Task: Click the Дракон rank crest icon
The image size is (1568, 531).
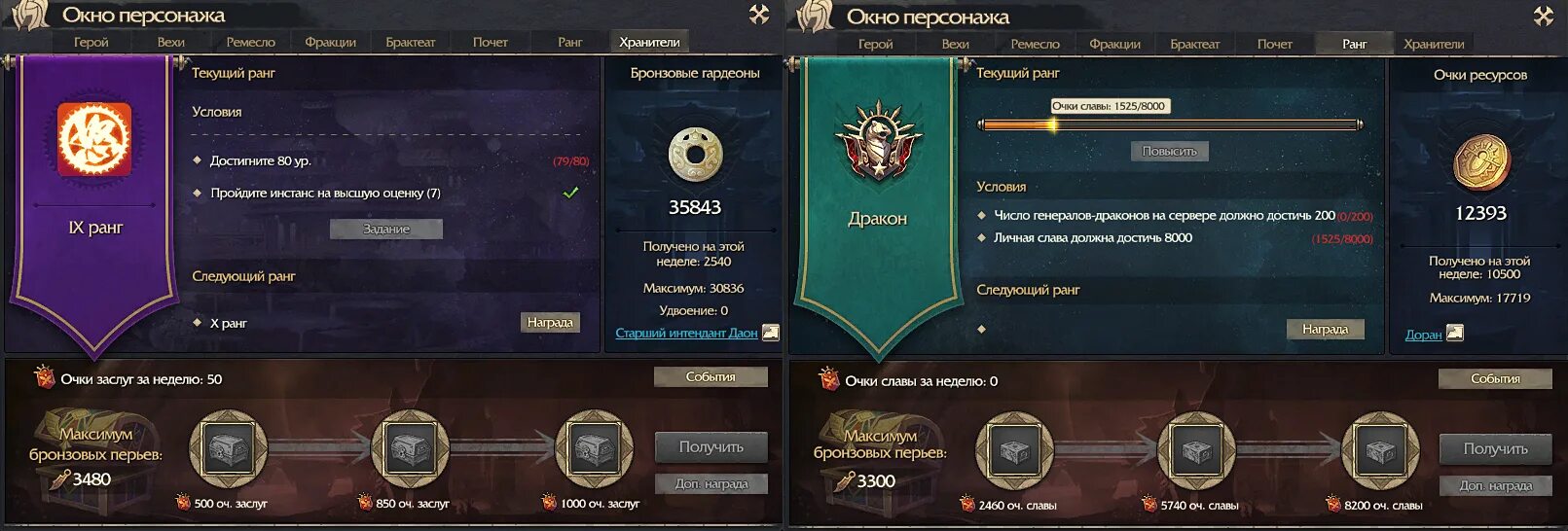Action: tap(879, 141)
